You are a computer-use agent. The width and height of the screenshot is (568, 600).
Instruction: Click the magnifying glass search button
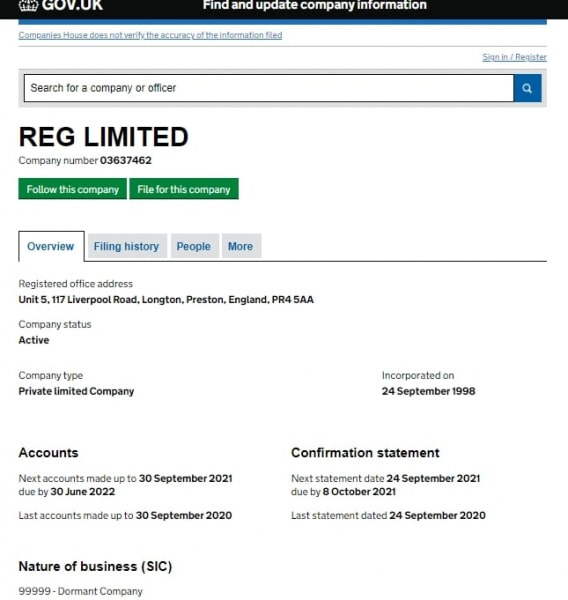[x=527, y=88]
